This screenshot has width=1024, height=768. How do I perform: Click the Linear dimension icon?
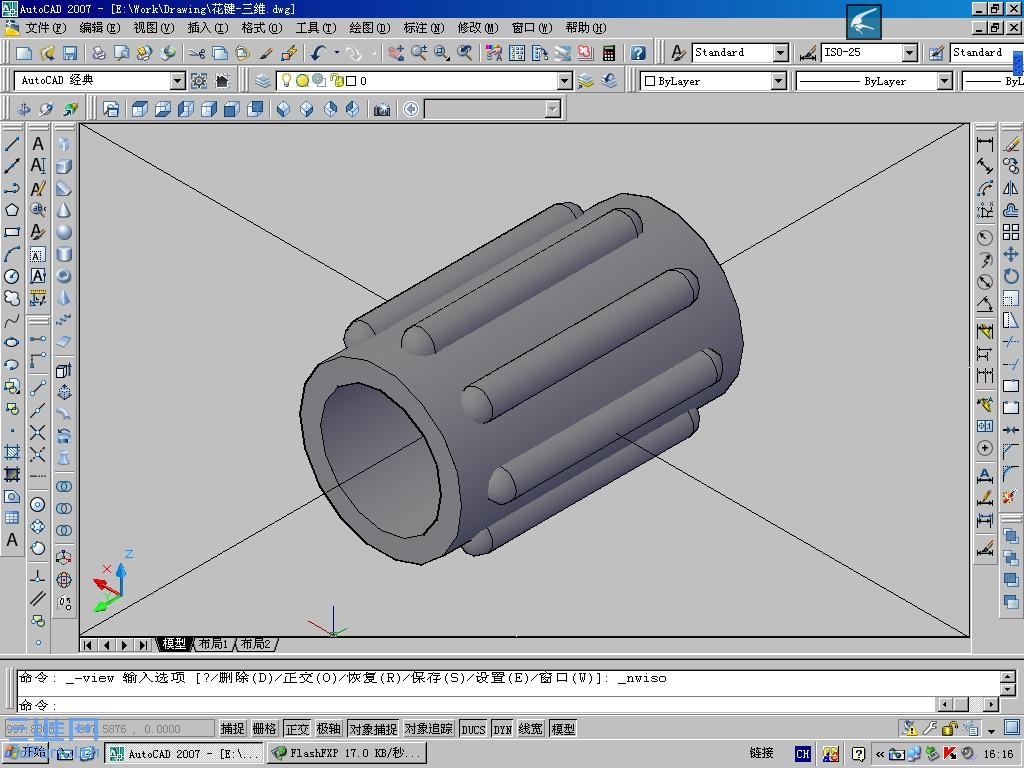tap(985, 144)
